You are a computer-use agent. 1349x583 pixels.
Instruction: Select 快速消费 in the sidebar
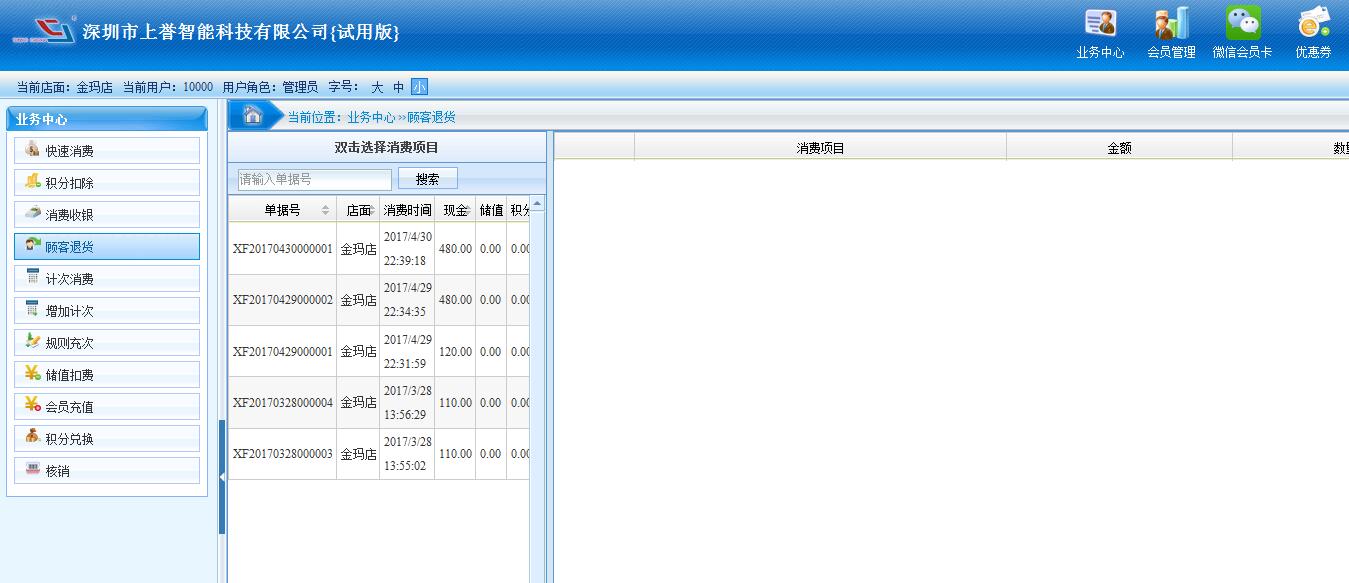(x=107, y=151)
